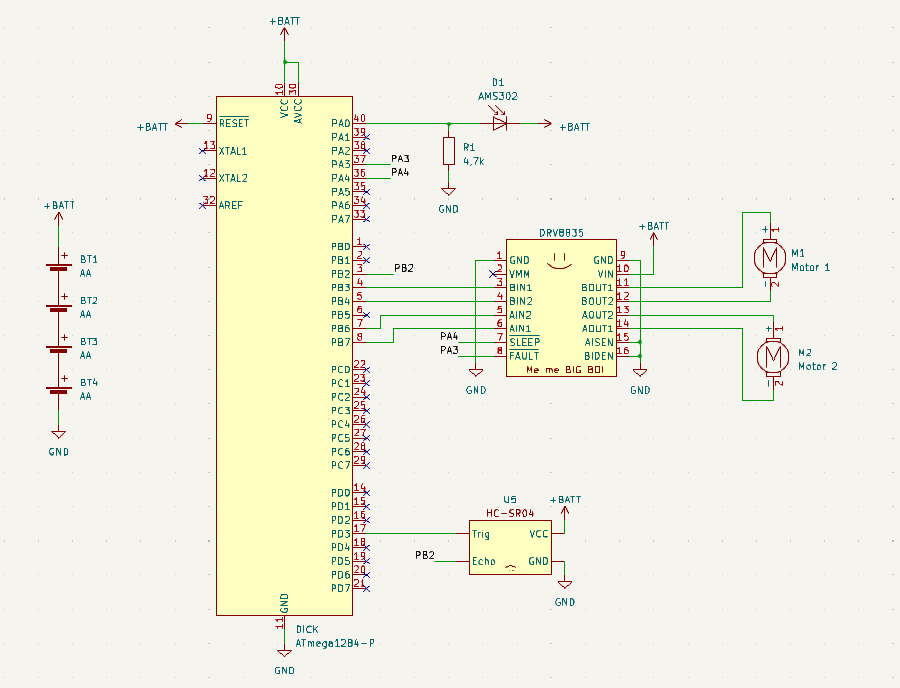Click the PB2 net label beside the PB2 pin
The width and height of the screenshot is (900, 688).
(x=404, y=268)
